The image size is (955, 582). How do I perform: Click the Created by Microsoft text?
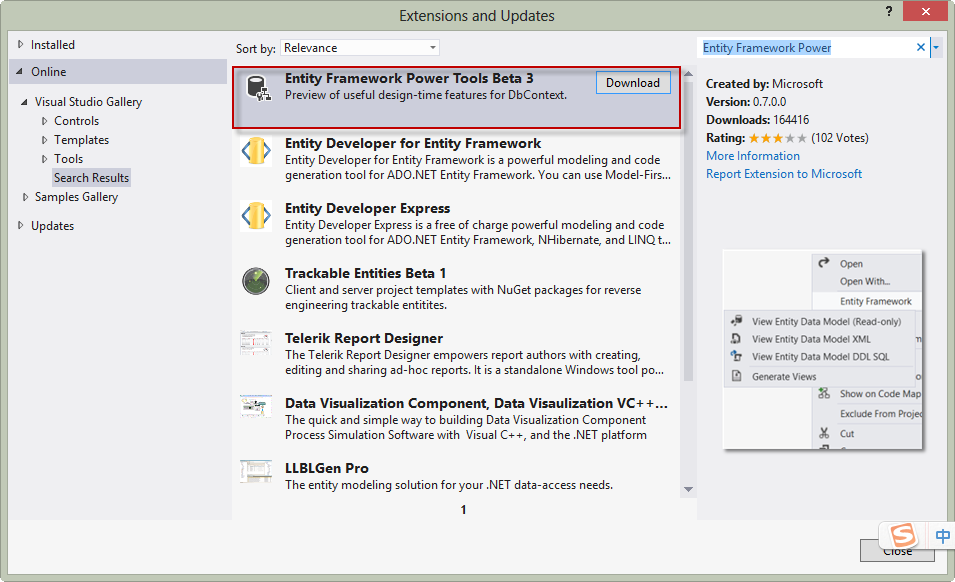pyautogui.click(x=764, y=83)
